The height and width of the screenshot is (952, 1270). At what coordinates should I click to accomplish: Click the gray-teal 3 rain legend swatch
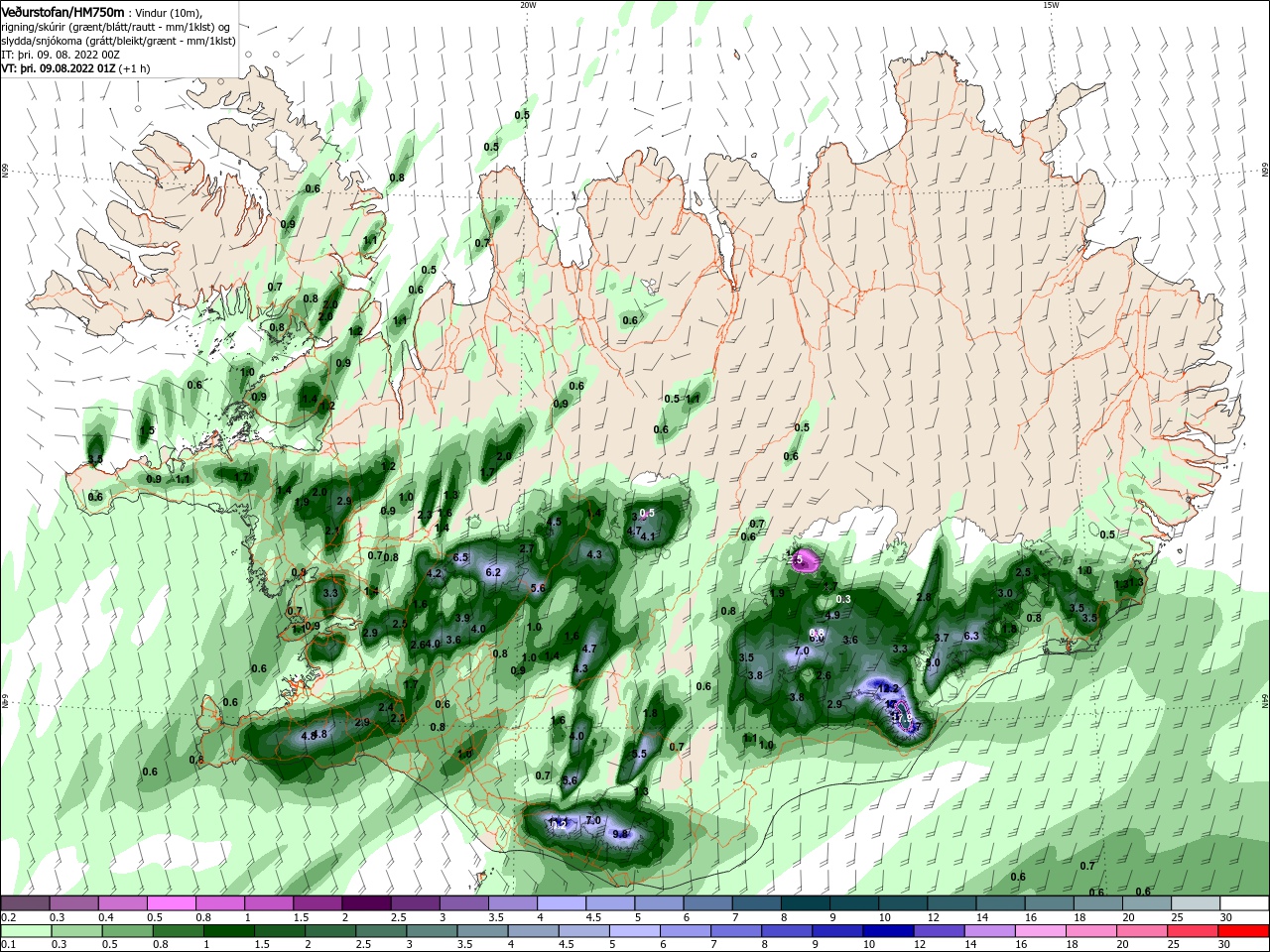point(432,931)
